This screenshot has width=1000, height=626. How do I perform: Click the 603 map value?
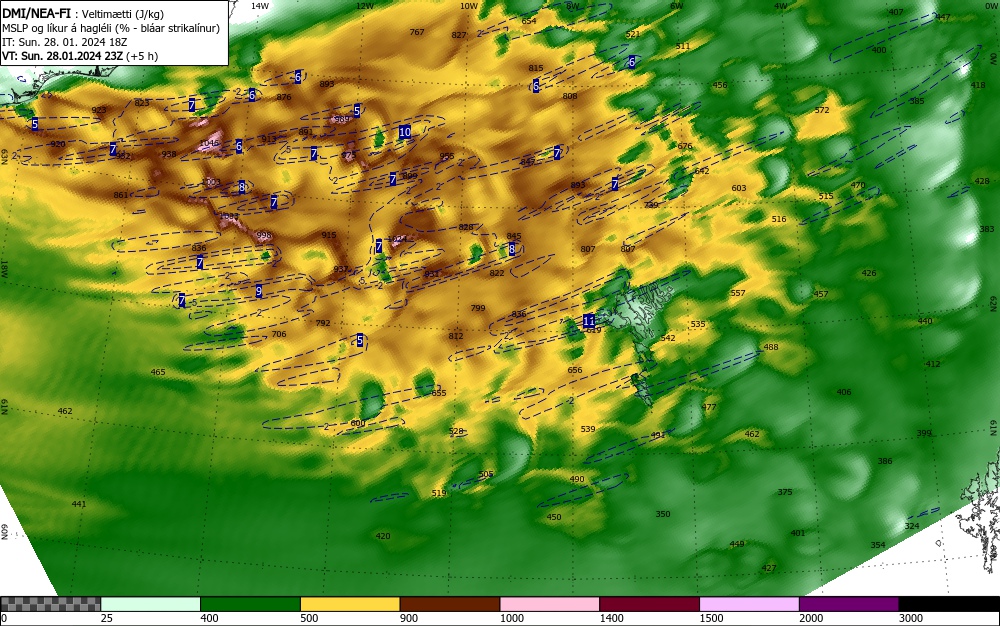[739, 188]
